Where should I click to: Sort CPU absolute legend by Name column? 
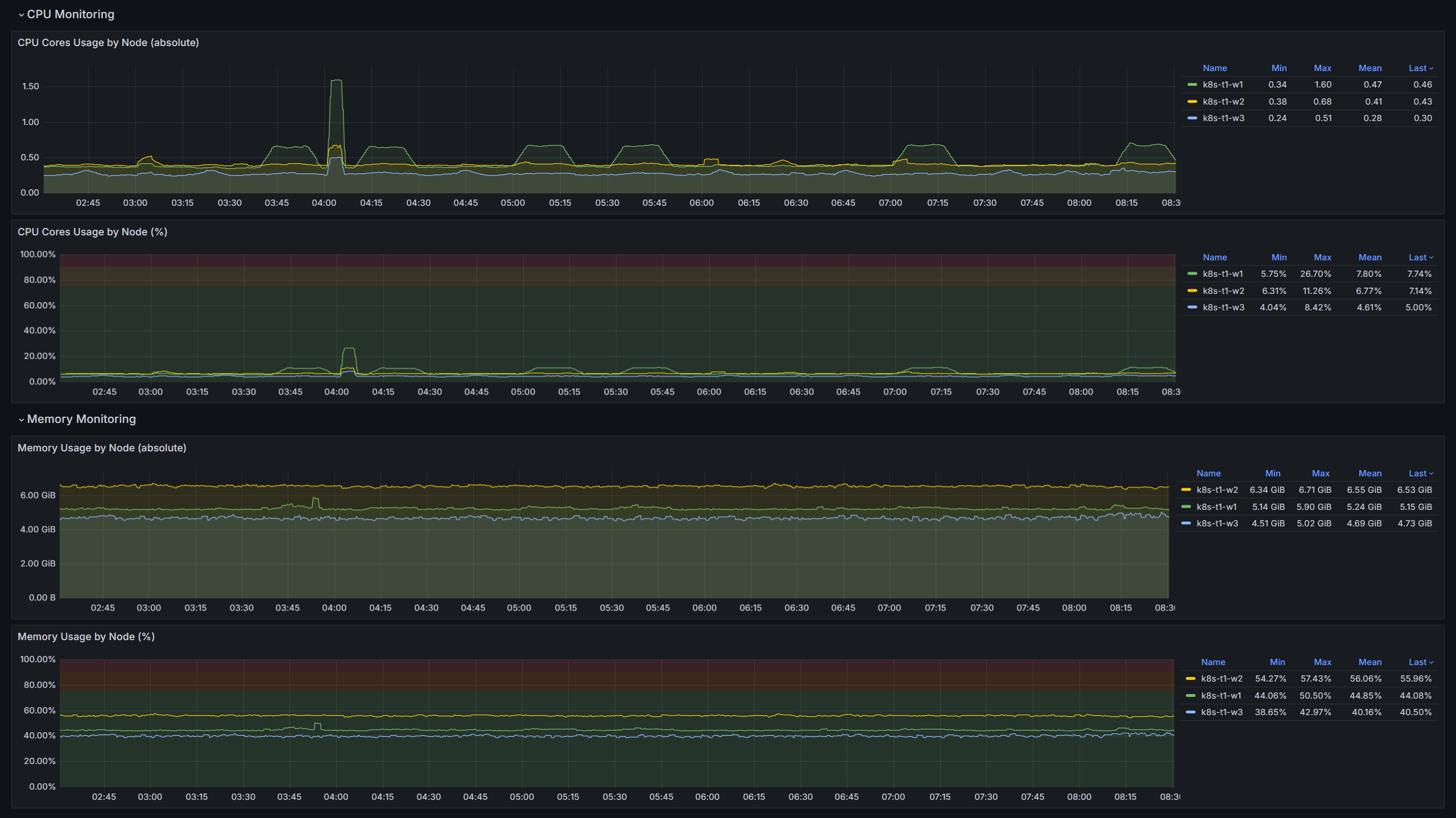[x=1214, y=68]
